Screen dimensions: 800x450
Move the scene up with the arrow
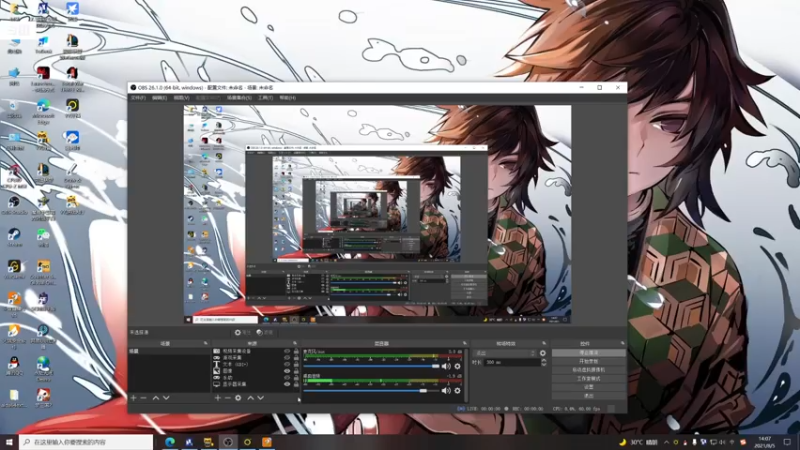(156, 397)
